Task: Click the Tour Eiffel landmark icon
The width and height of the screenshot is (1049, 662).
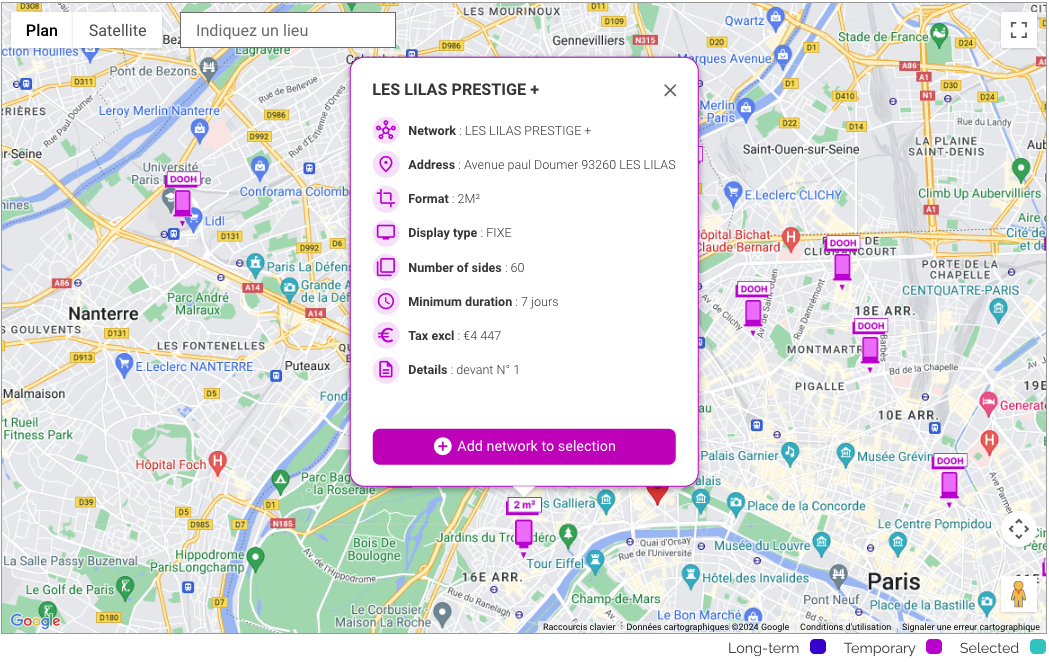Action: (595, 562)
